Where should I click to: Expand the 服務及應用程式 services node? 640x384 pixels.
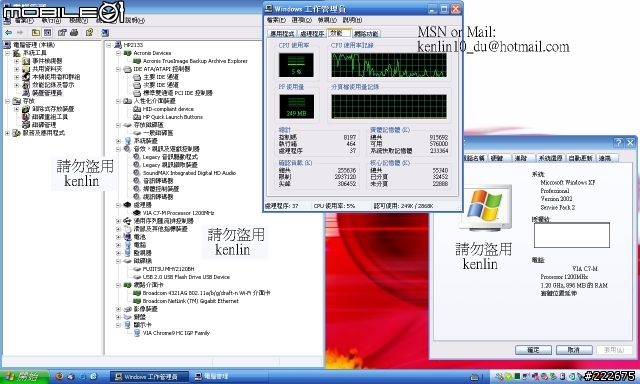(x=7, y=133)
